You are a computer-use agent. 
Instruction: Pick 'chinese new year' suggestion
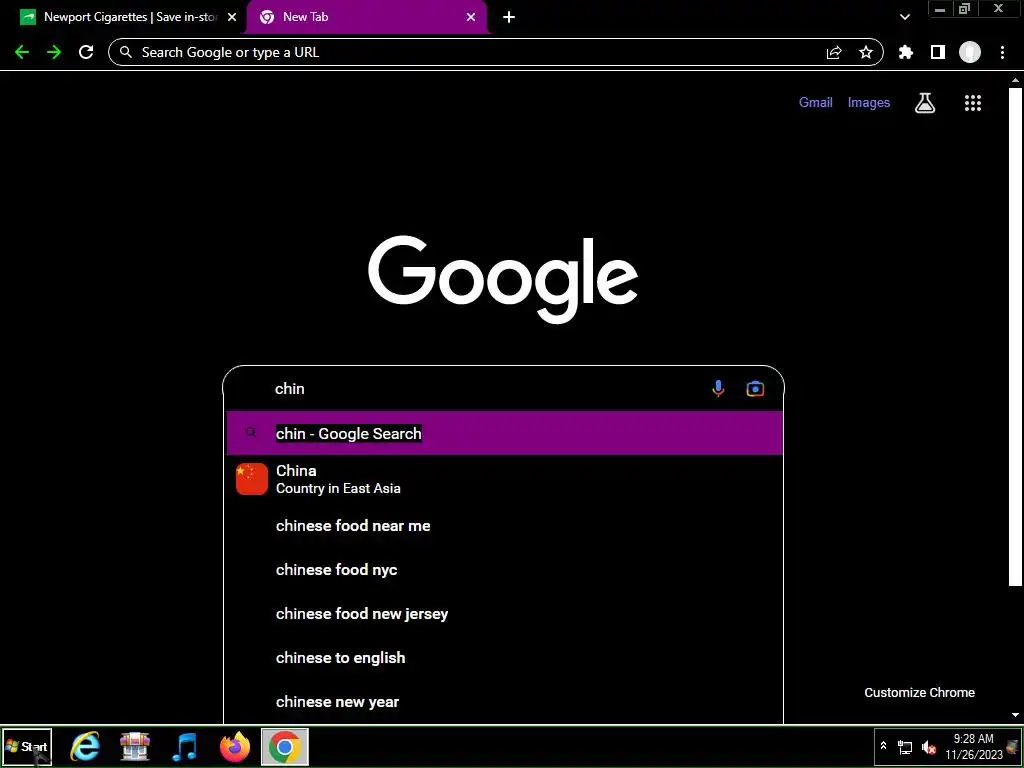pyautogui.click(x=504, y=701)
